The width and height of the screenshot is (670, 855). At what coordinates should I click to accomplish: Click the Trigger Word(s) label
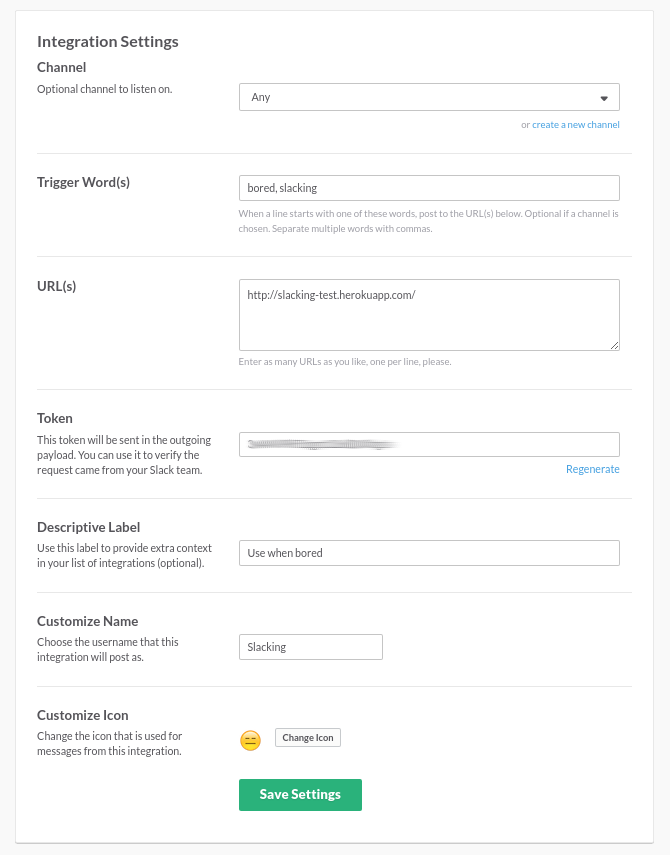click(x=83, y=182)
